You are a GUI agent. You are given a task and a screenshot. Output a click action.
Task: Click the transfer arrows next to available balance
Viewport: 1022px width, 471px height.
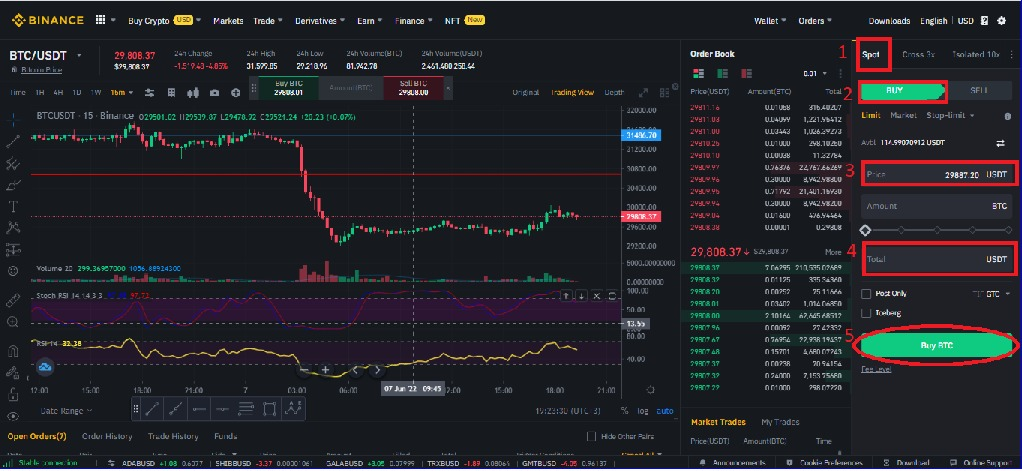(1000, 143)
